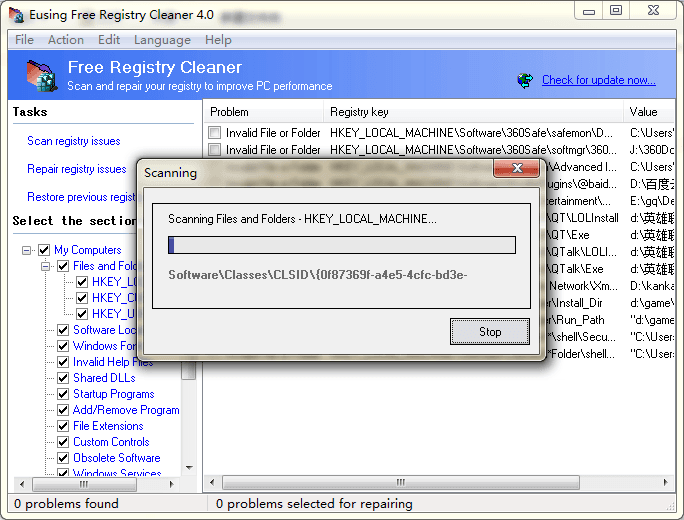Image resolution: width=684 pixels, height=520 pixels.
Task: Select File Extensions tree item
Action: coord(108,426)
